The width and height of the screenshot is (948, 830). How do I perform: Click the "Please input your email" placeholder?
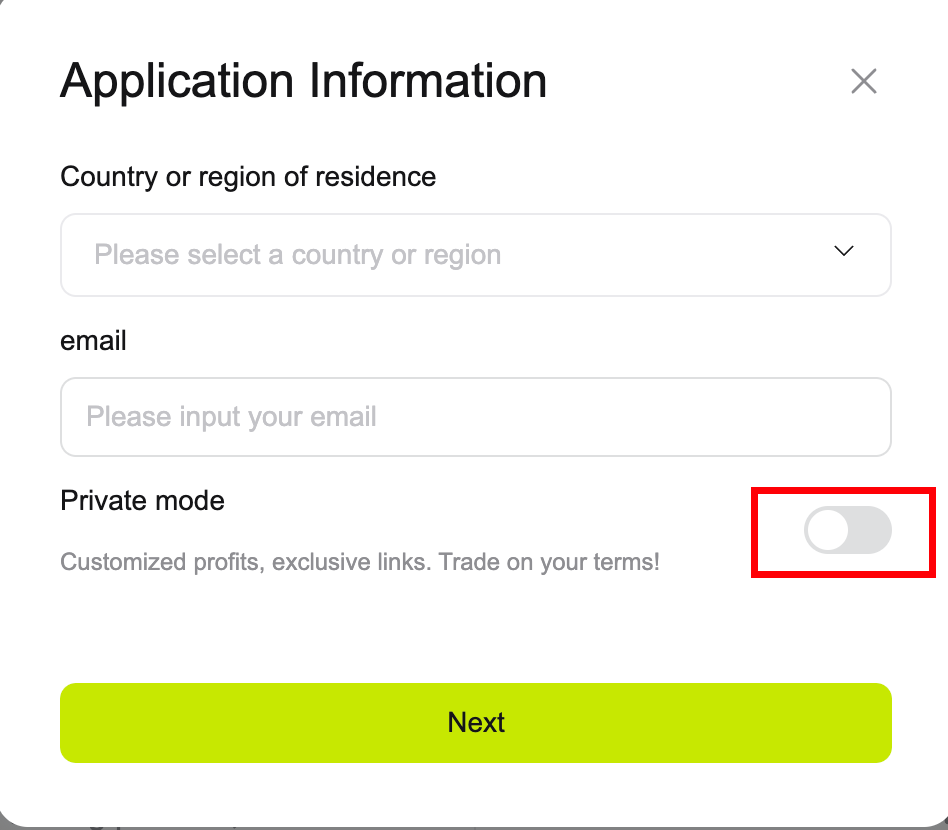[231, 416]
